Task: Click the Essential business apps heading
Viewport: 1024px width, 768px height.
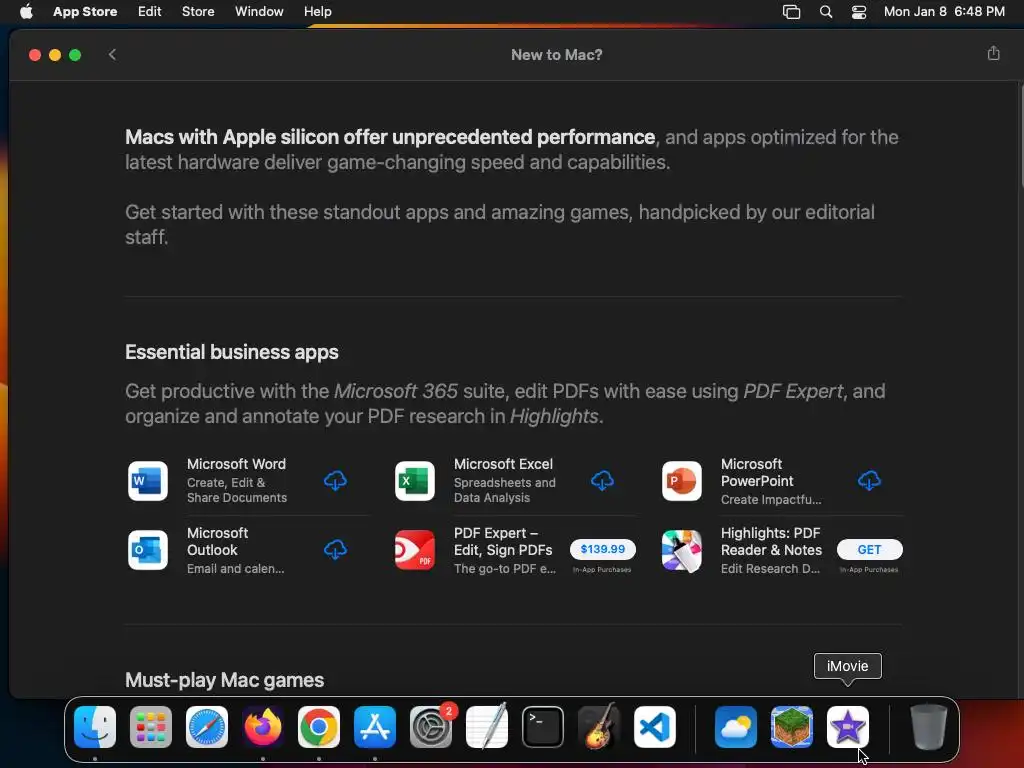Action: [232, 352]
